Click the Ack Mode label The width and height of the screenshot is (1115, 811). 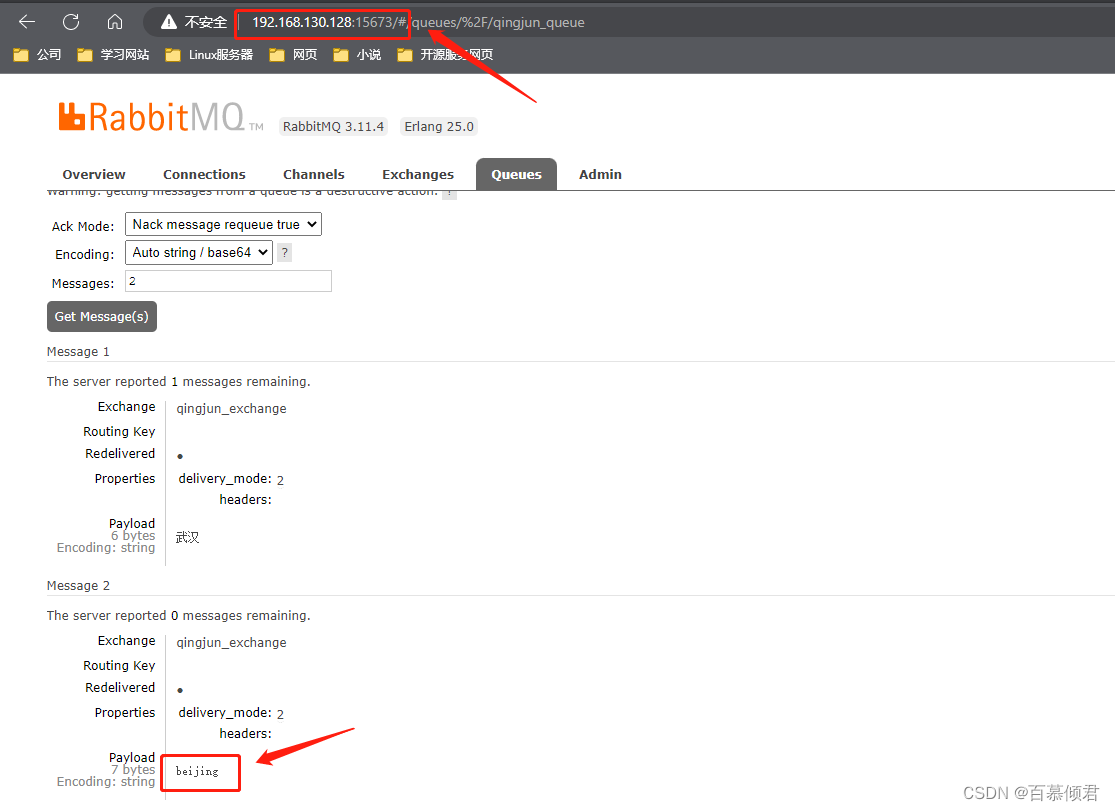pos(82,226)
